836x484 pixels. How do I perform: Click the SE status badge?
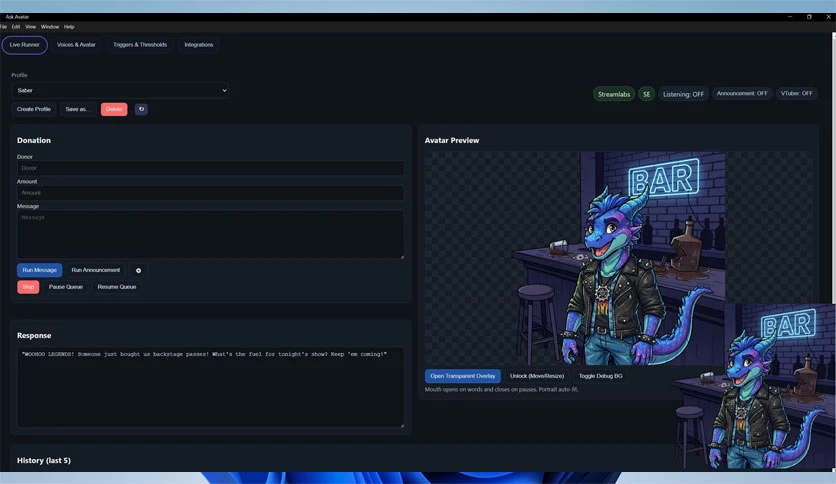646,94
